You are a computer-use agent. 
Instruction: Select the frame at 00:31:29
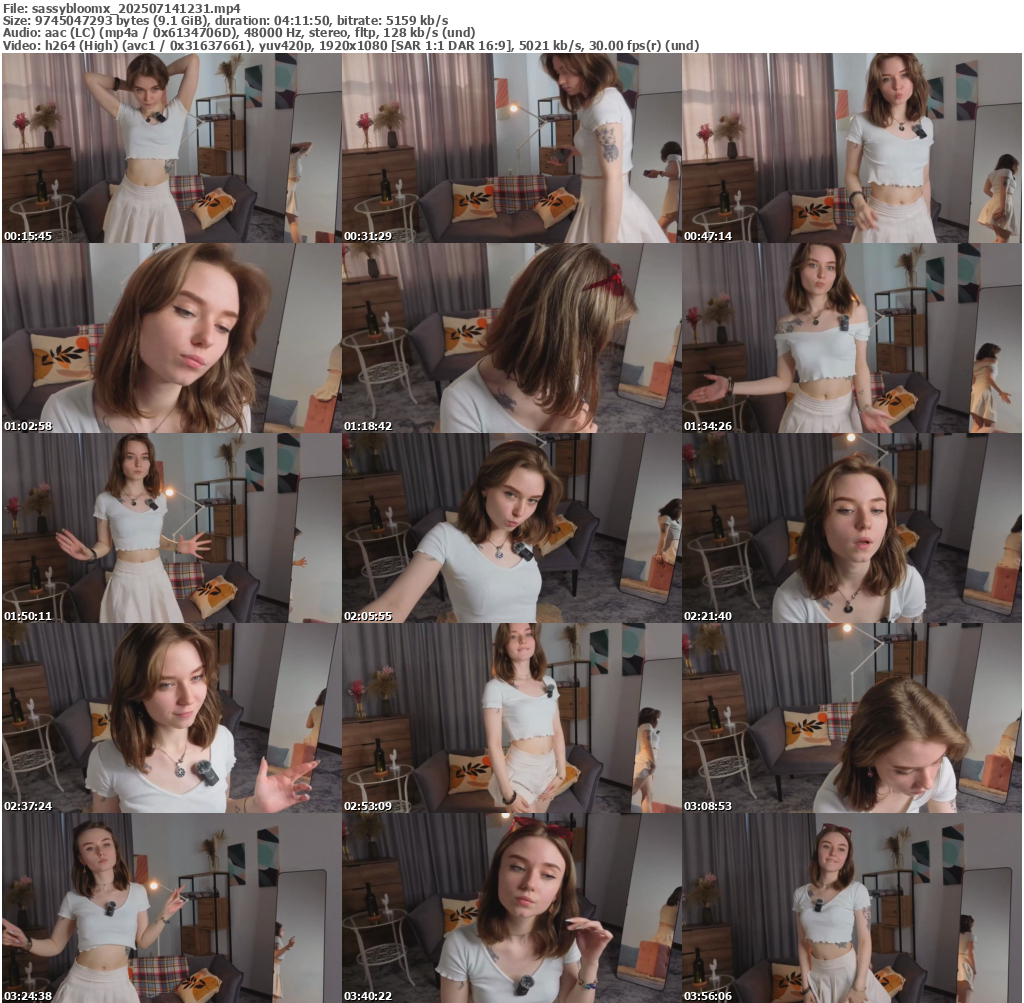511,148
